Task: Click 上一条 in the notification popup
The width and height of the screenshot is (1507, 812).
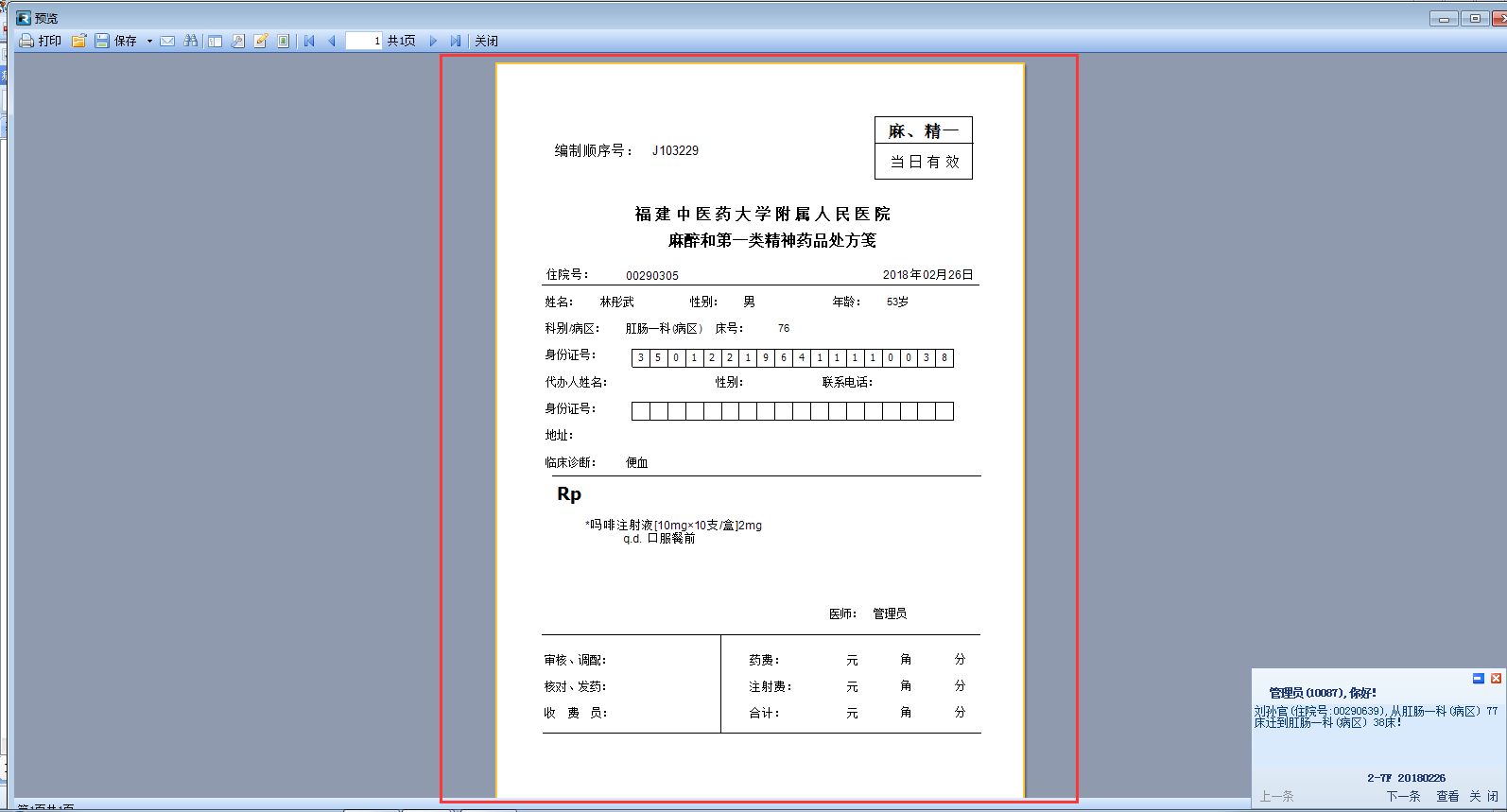Action: pos(1276,796)
